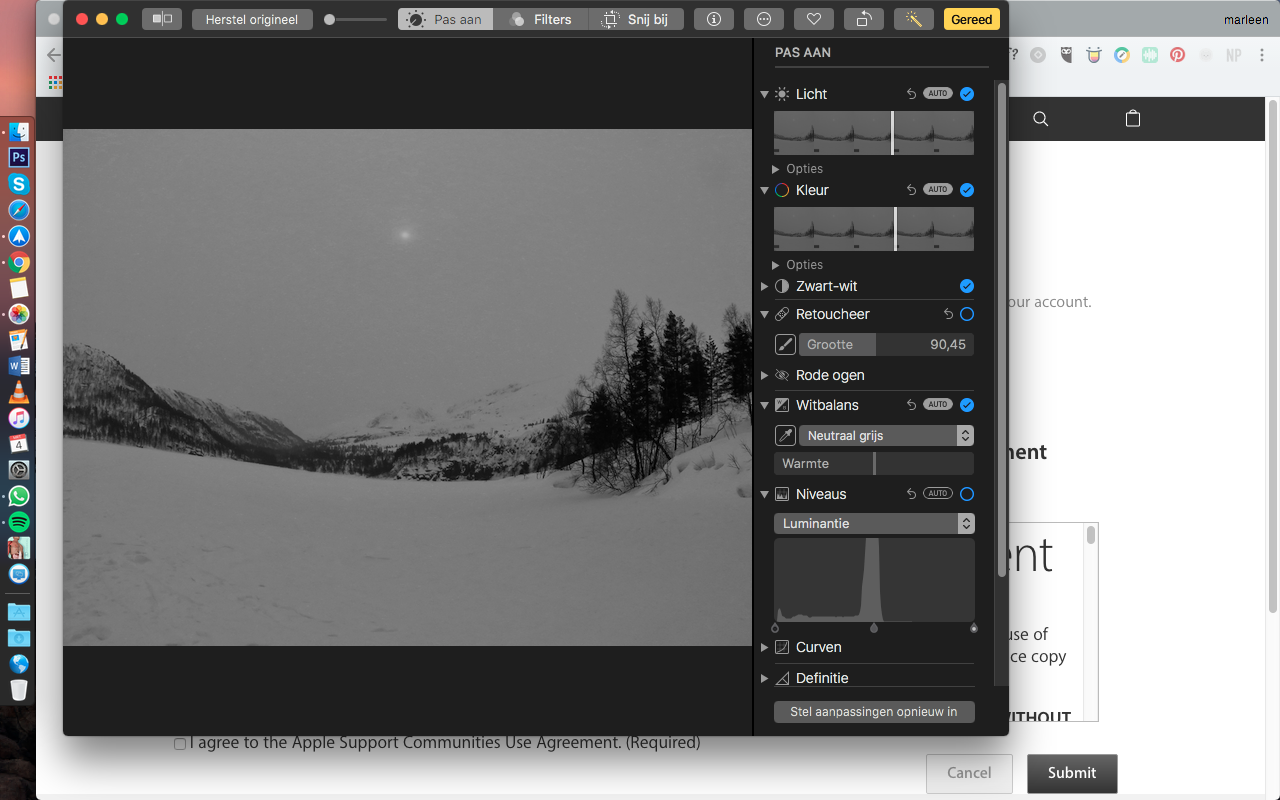This screenshot has height=800, width=1280.
Task: Collapse the Licht section
Action: click(x=765, y=94)
